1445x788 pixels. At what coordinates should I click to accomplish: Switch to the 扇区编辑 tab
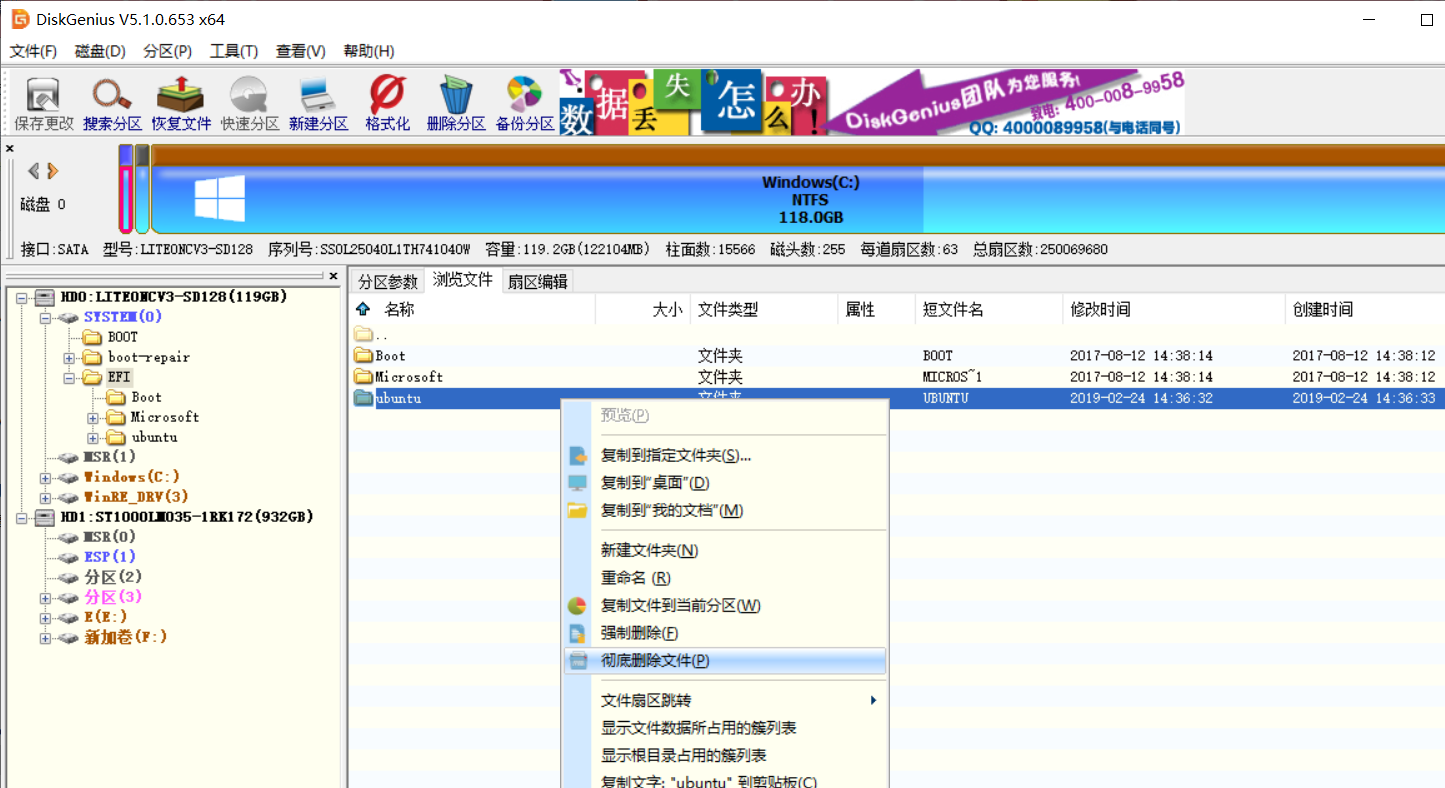539,280
